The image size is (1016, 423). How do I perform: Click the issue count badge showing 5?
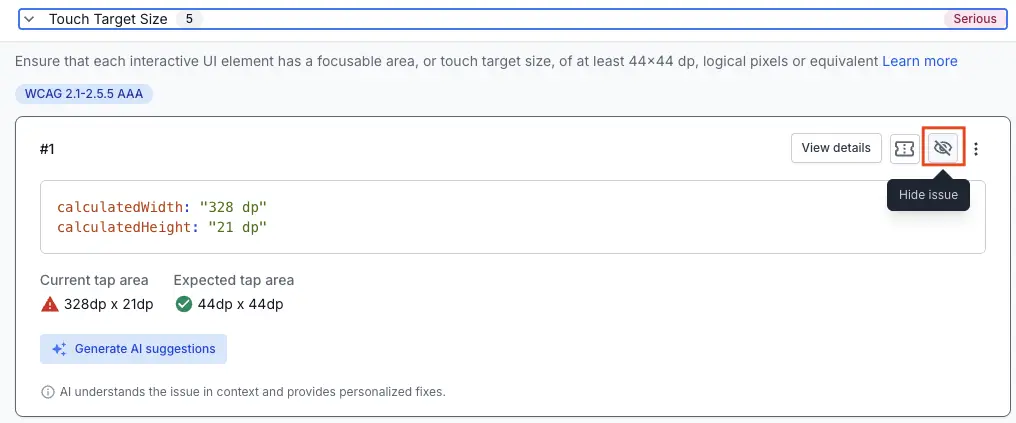pos(188,19)
